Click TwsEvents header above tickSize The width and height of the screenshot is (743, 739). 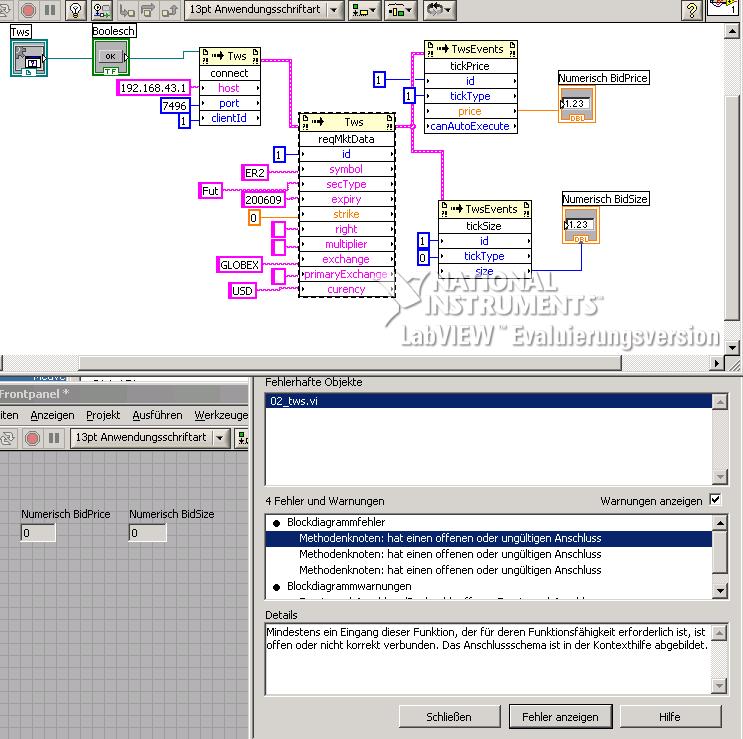[x=485, y=209]
